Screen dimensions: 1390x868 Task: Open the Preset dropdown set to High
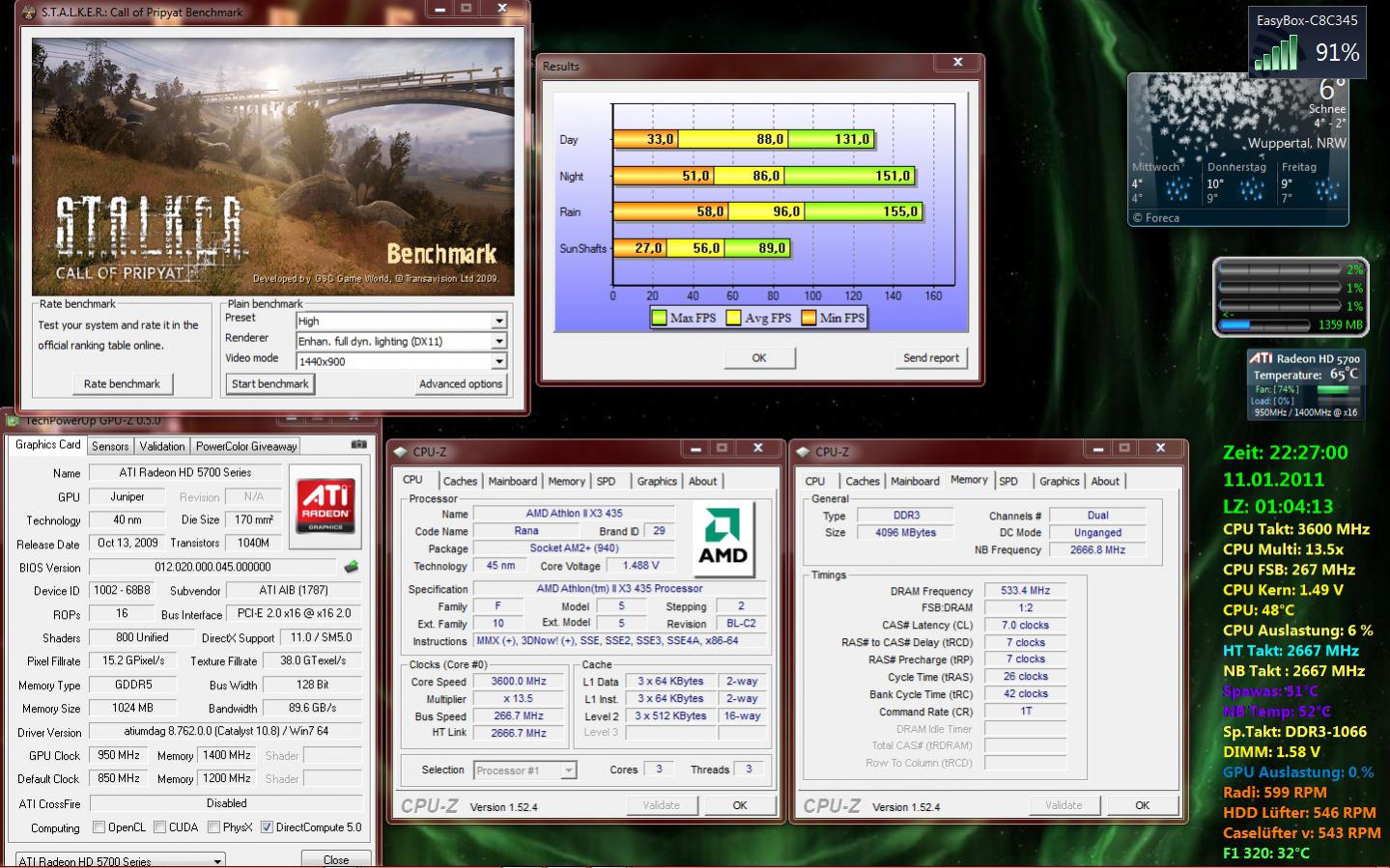pyautogui.click(x=401, y=321)
